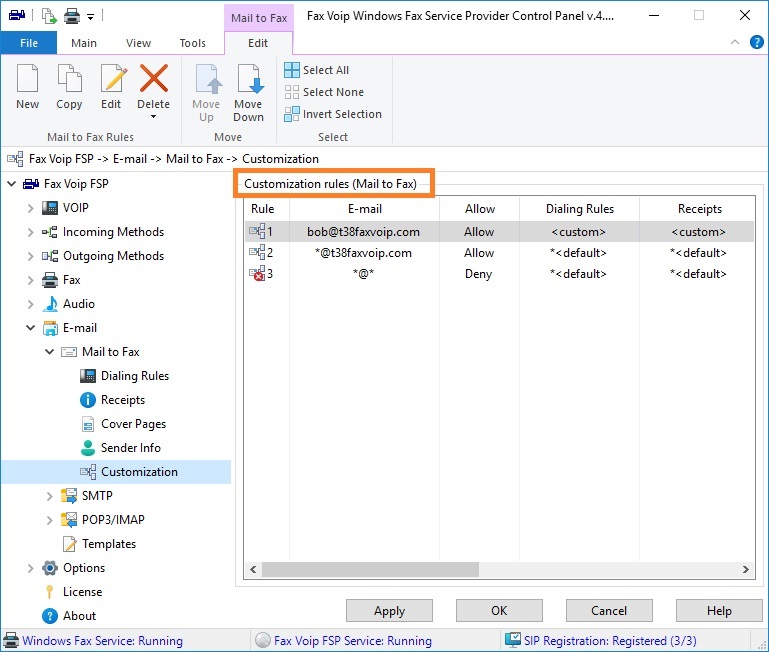Click the POP3/IMAP mail icon
The image size is (769, 652).
pyautogui.click(x=69, y=520)
